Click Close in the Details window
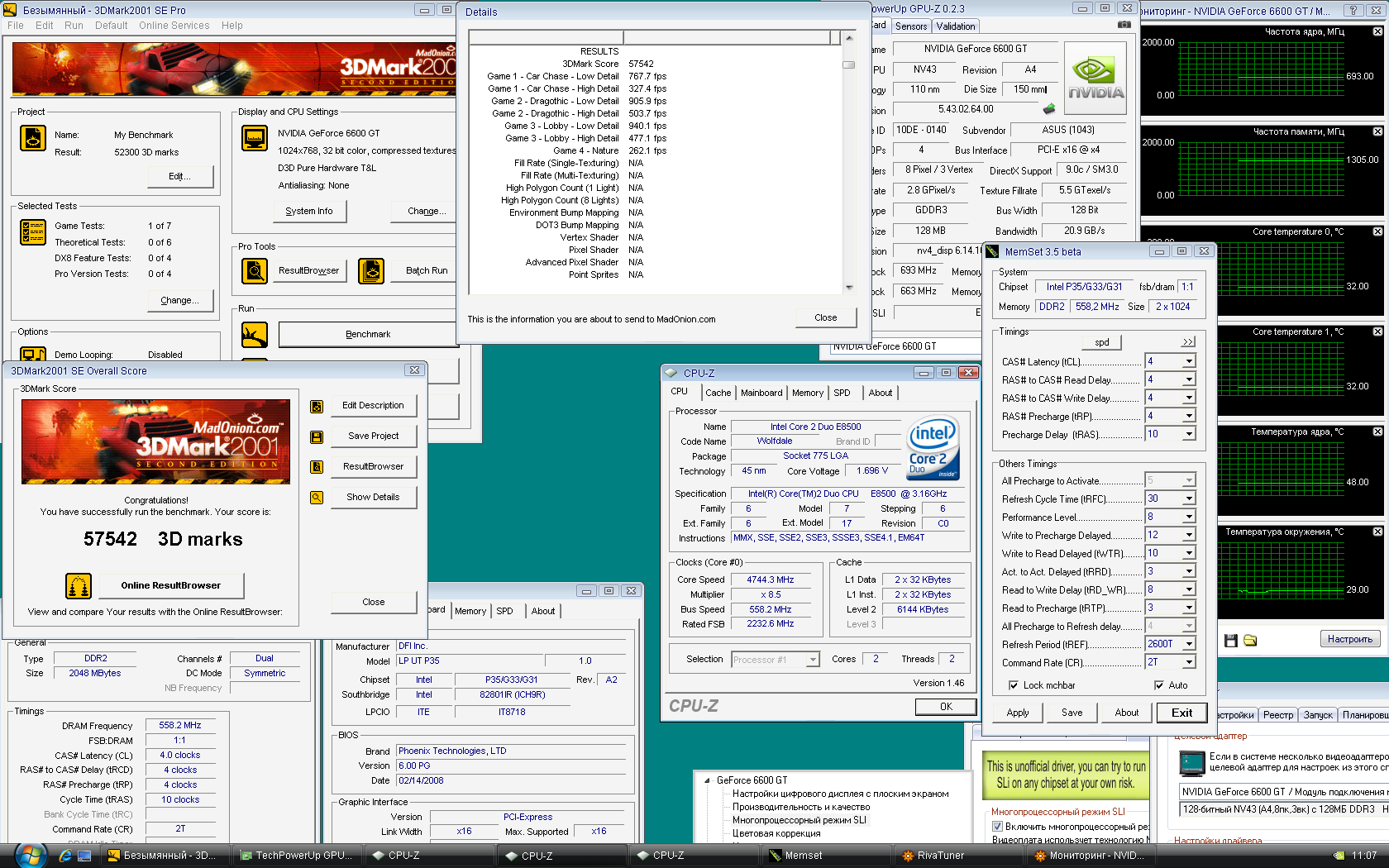This screenshot has width=1389, height=868. coord(825,318)
